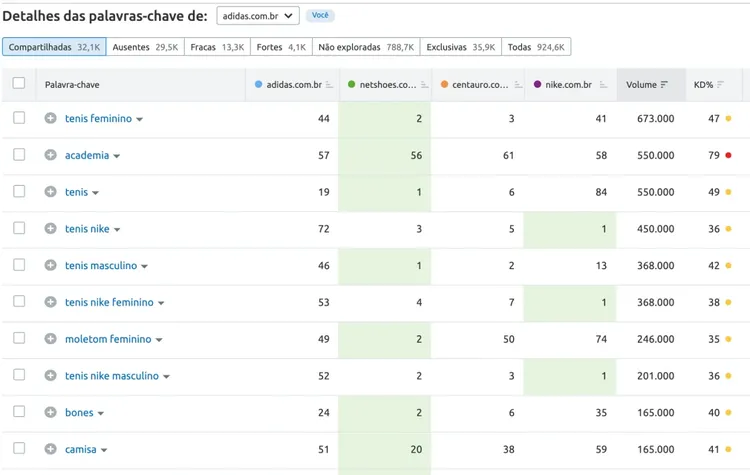This screenshot has width=750, height=475.
Task: Expand arrow next to tenis nike feminino
Action: click(161, 303)
